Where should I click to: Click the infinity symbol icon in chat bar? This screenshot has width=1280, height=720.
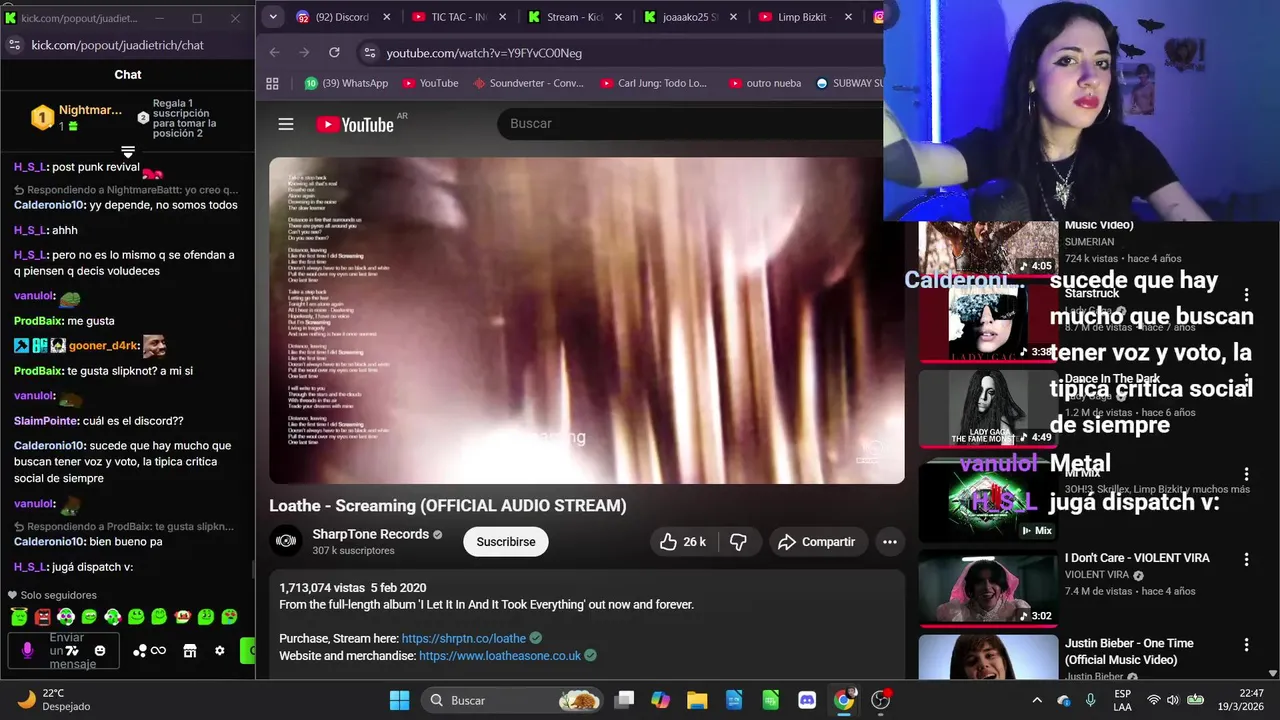(x=158, y=651)
